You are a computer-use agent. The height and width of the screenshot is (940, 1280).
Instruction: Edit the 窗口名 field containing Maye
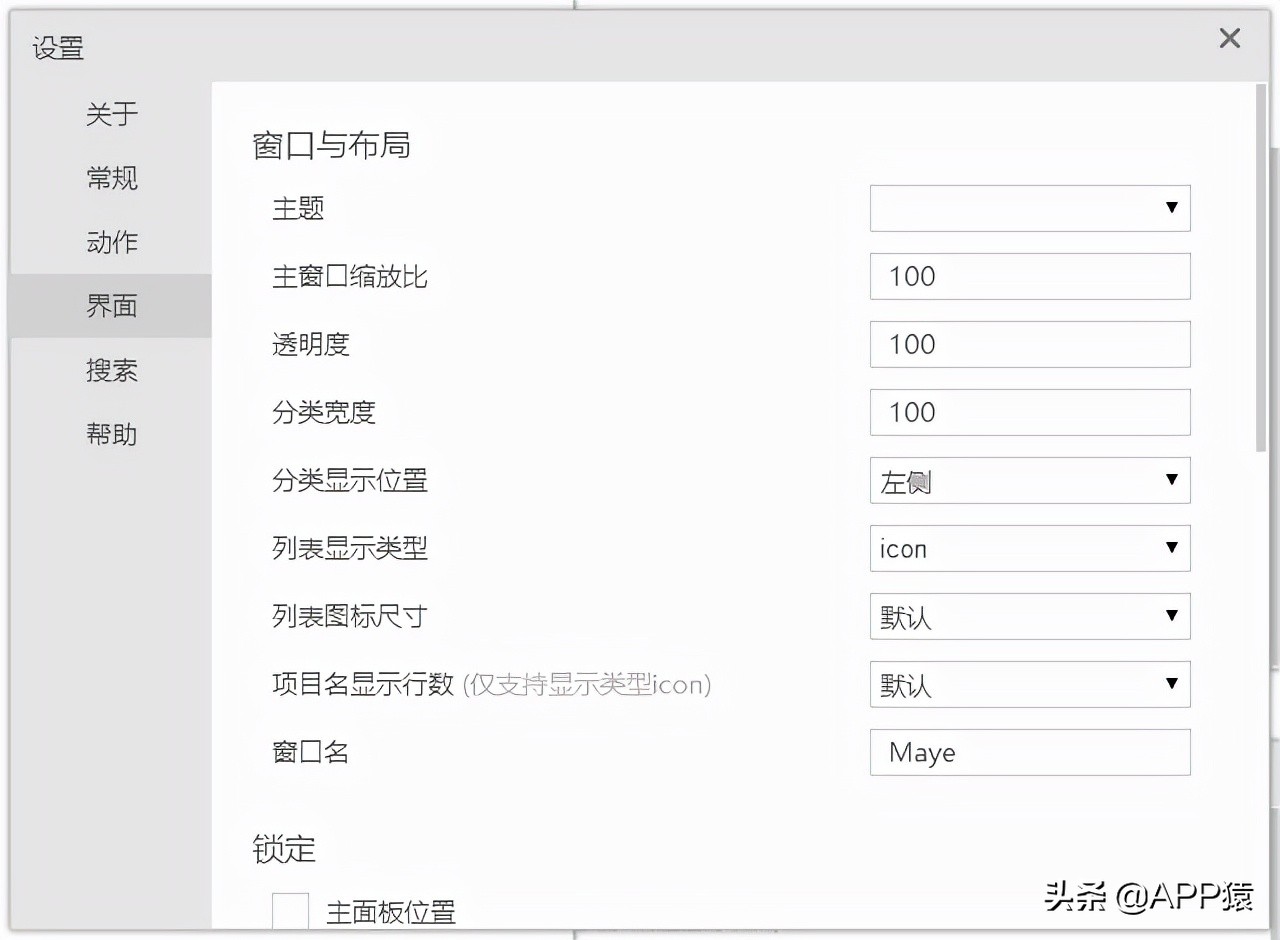click(1030, 752)
